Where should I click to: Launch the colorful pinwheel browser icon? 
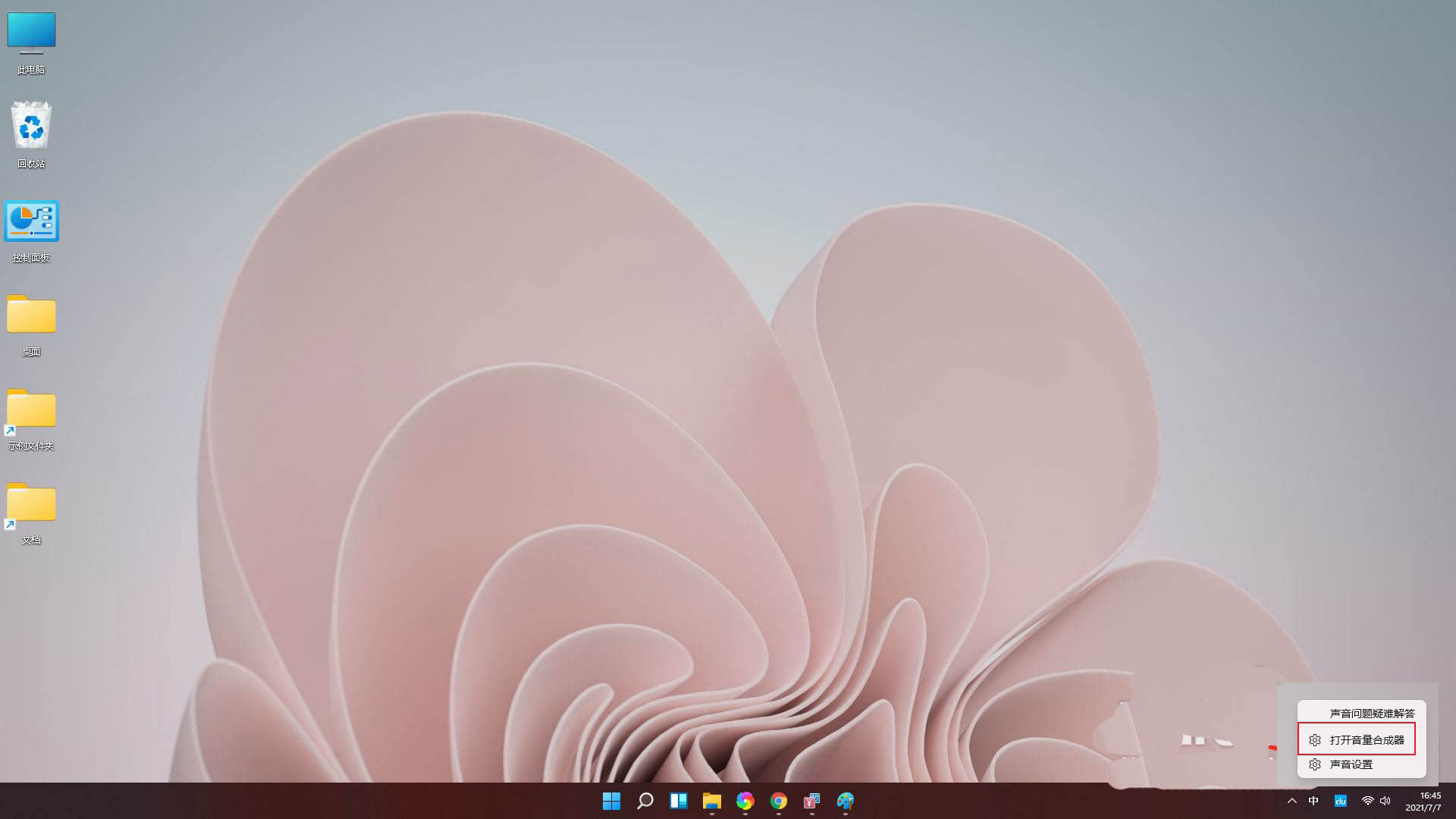(745, 801)
